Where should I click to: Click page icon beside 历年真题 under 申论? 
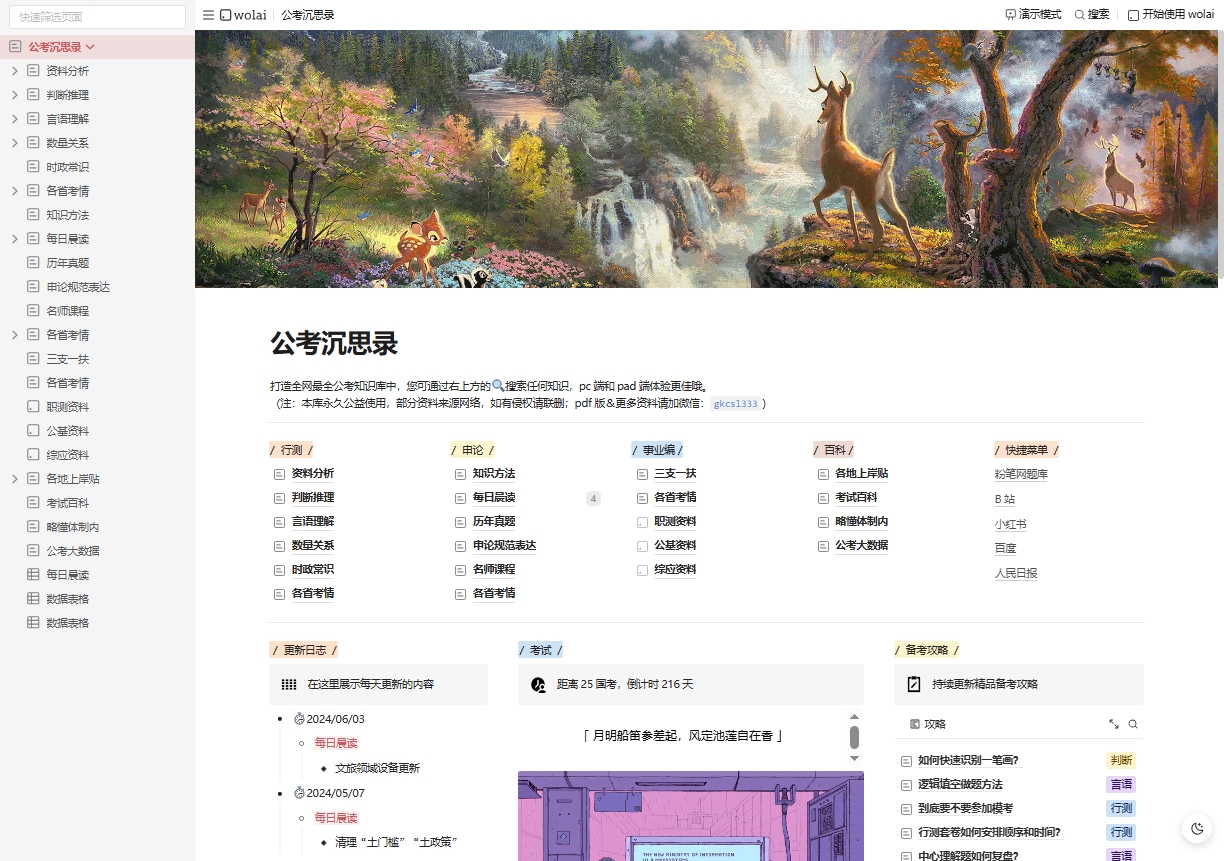(461, 522)
